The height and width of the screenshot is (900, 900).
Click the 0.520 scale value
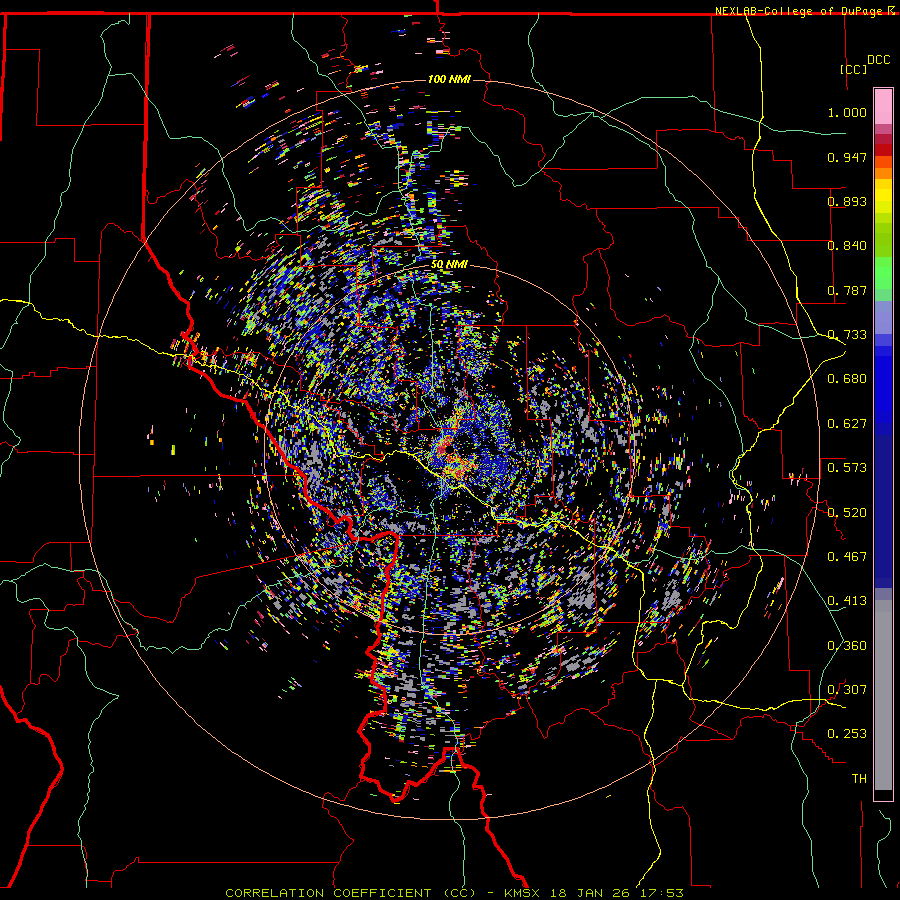pos(847,513)
